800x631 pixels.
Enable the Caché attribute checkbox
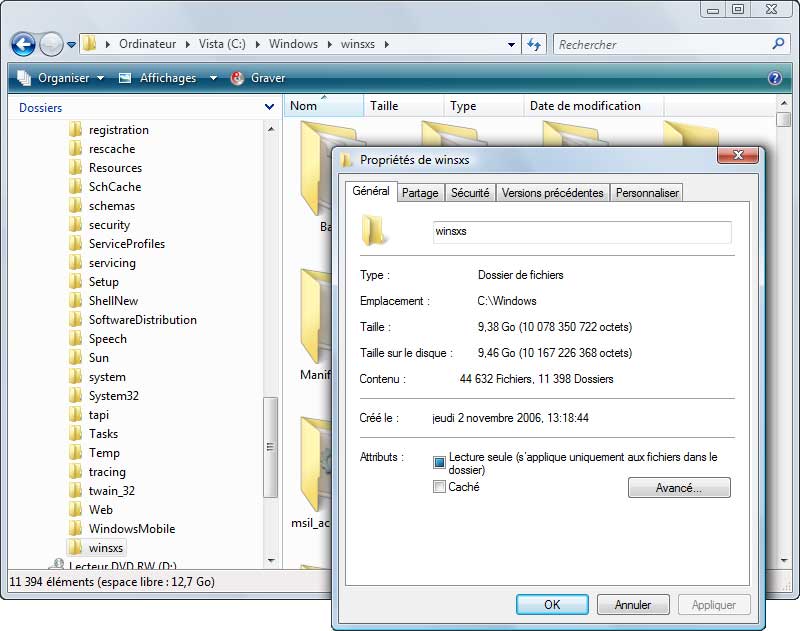(439, 487)
